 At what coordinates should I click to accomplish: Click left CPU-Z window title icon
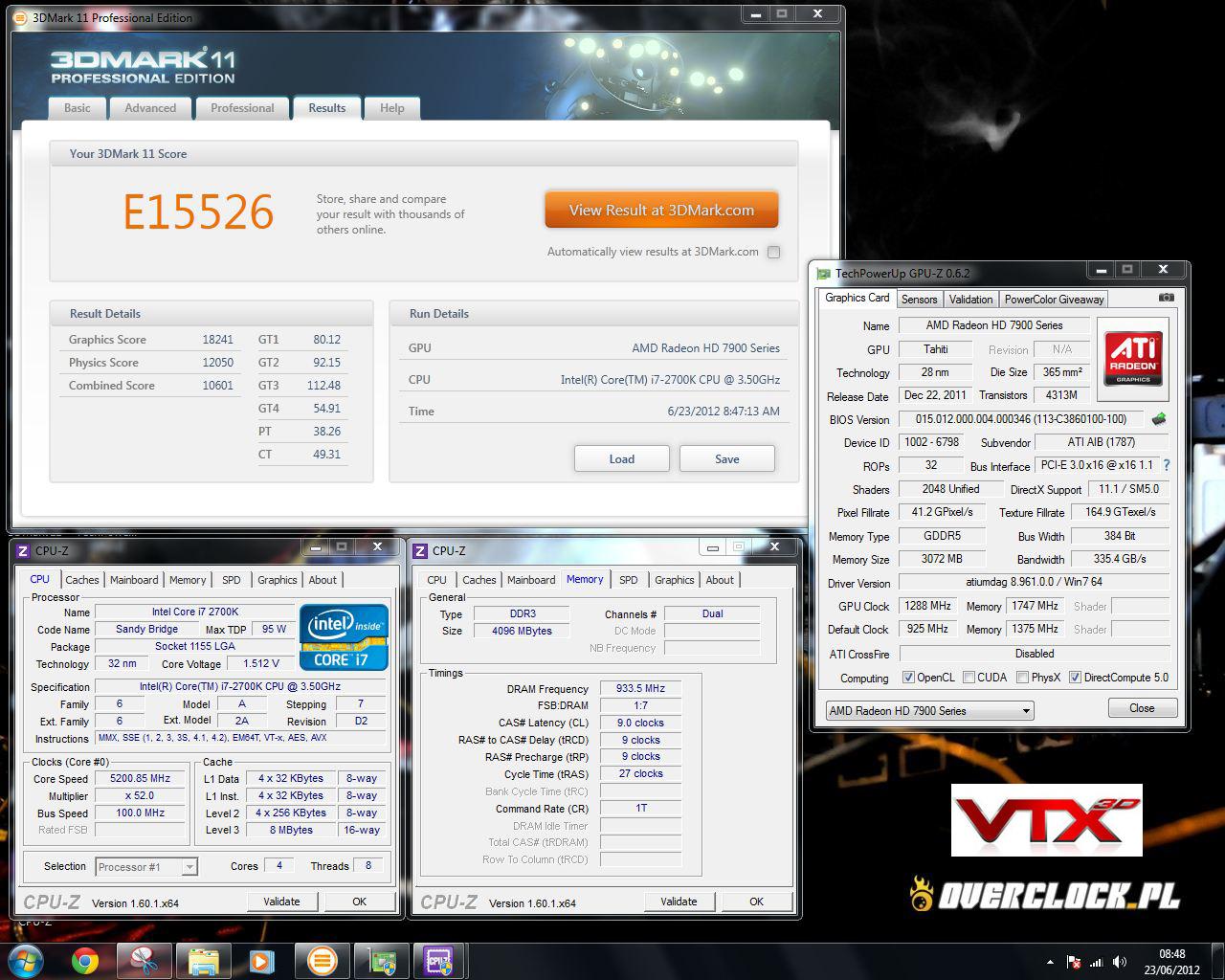click(x=23, y=550)
